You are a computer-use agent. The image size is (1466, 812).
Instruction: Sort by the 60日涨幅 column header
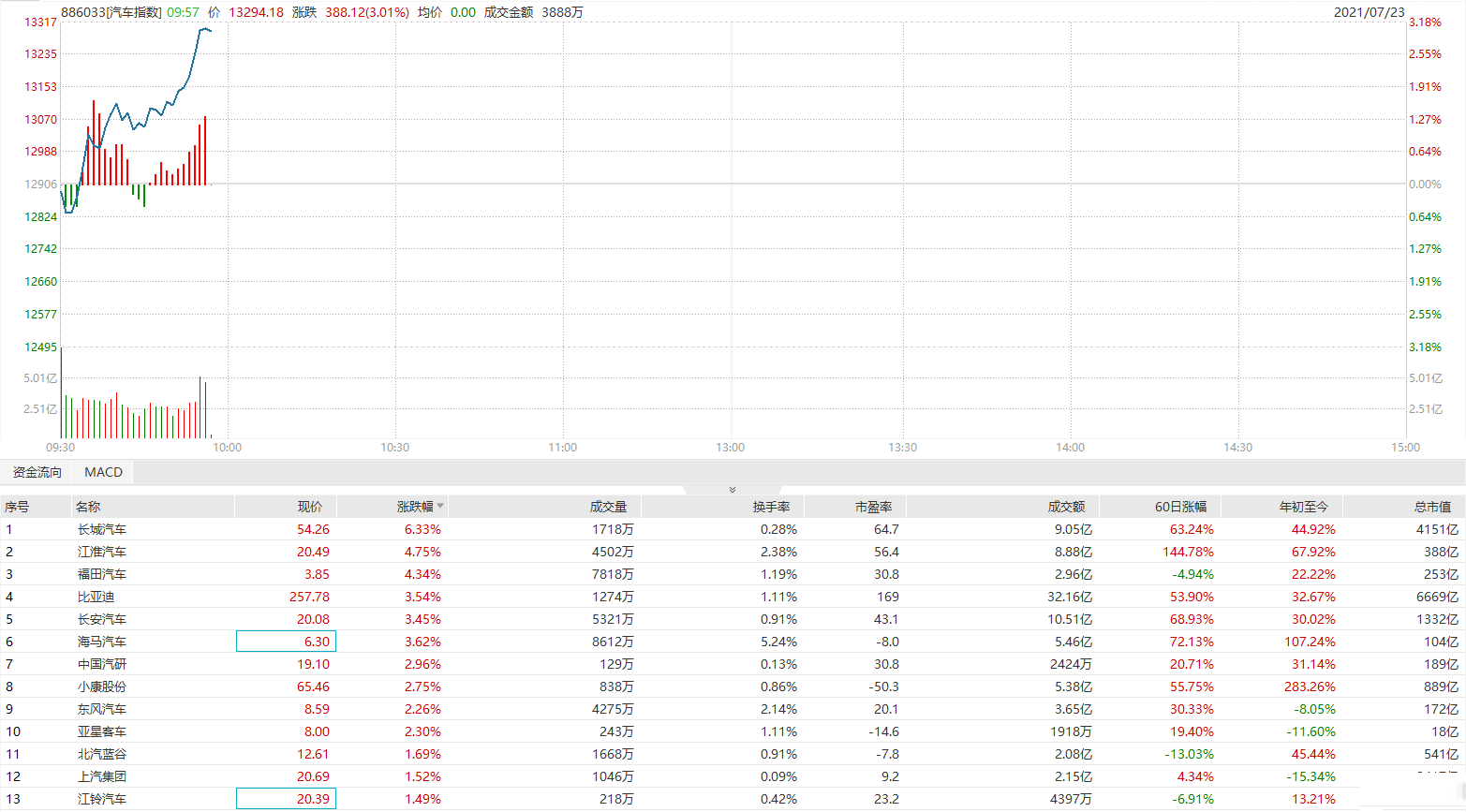(x=1181, y=507)
